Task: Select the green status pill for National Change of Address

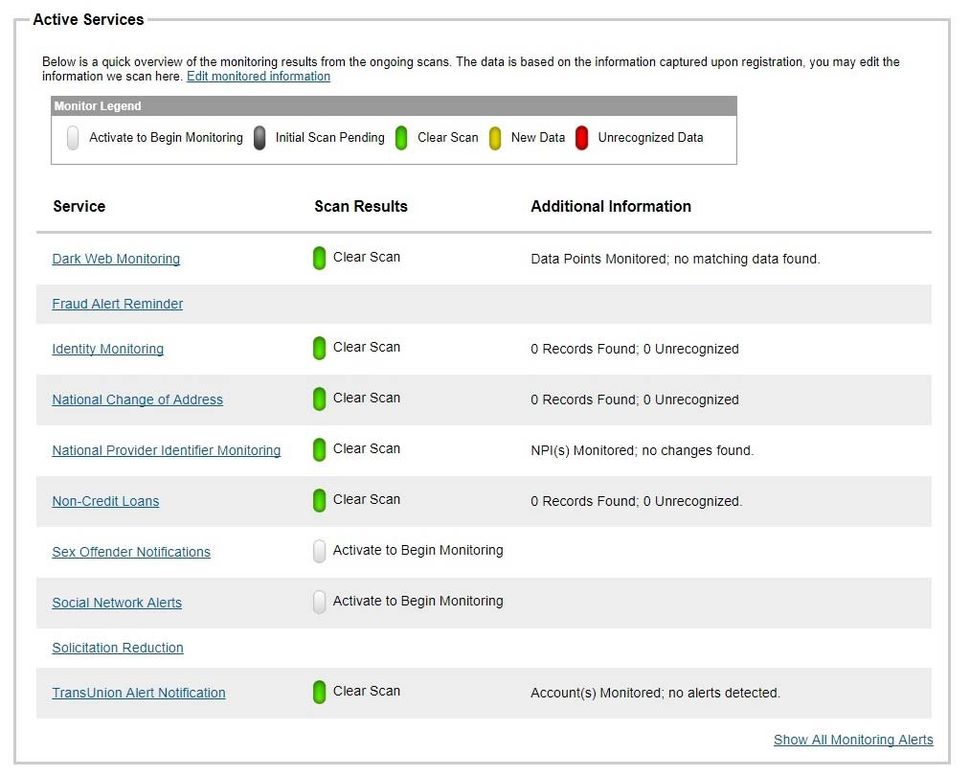Action: coord(318,399)
